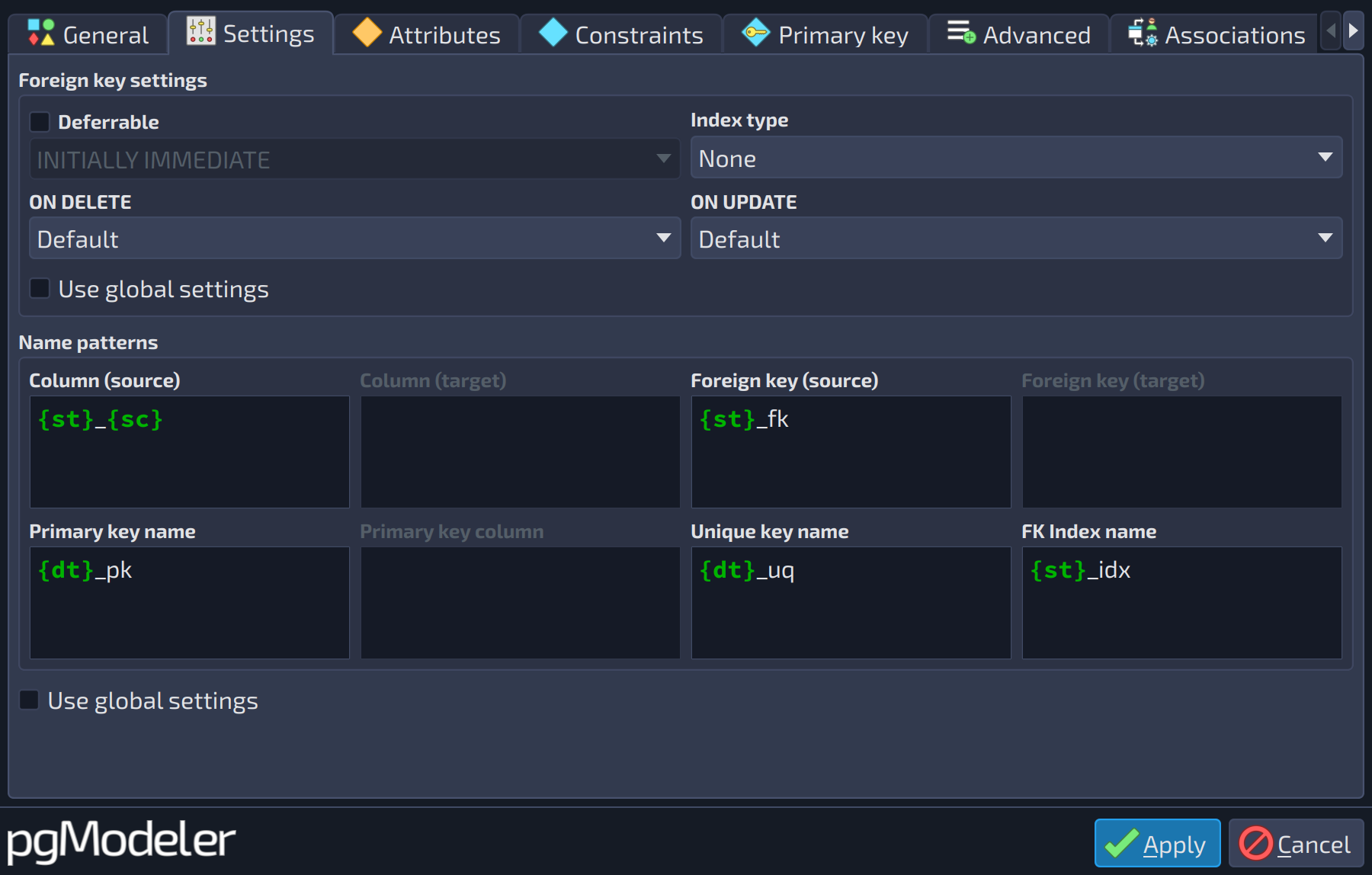Click the orange diamond Attributes icon
1372x875 pixels.
367,33
